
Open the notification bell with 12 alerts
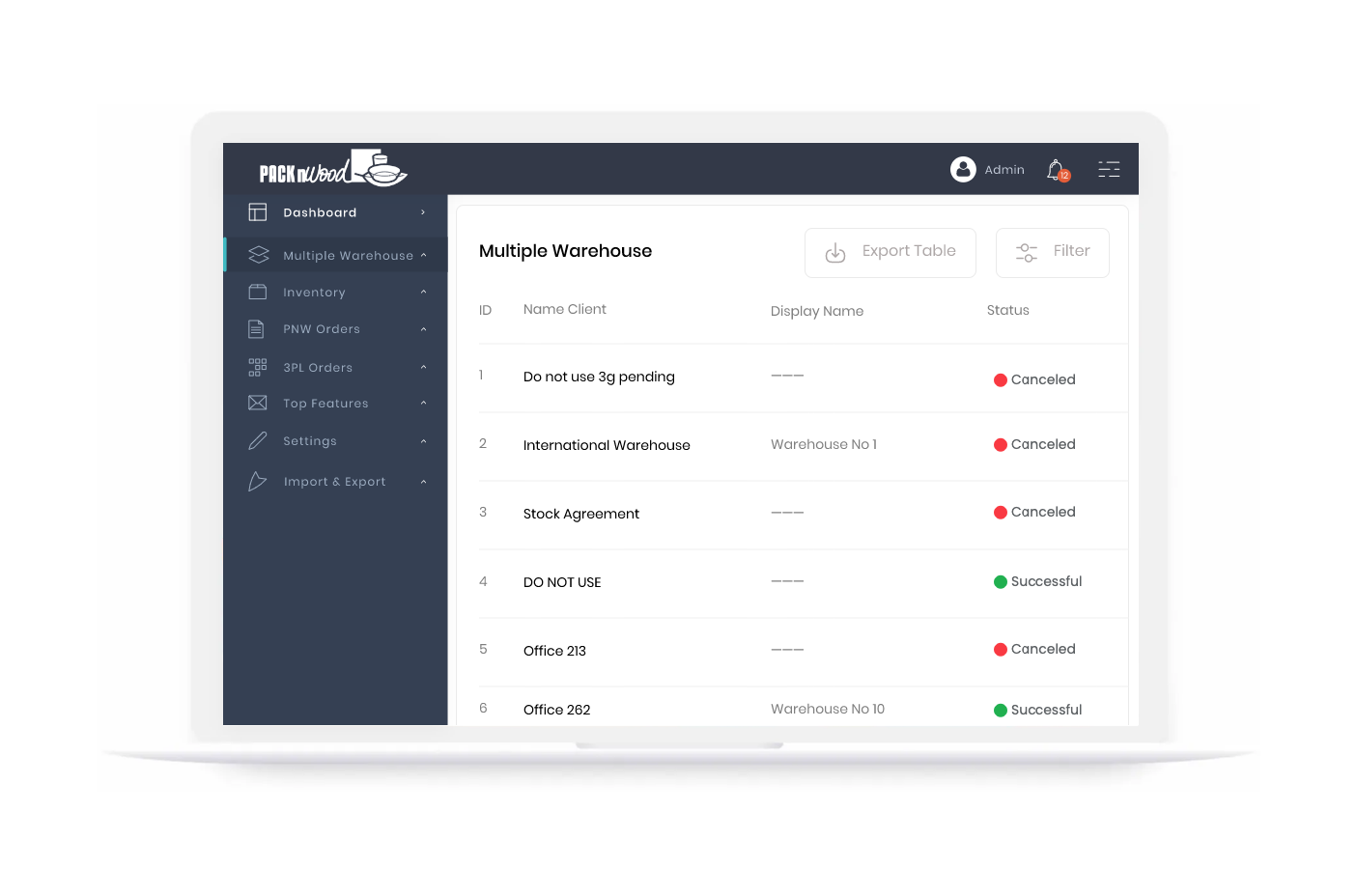1055,169
